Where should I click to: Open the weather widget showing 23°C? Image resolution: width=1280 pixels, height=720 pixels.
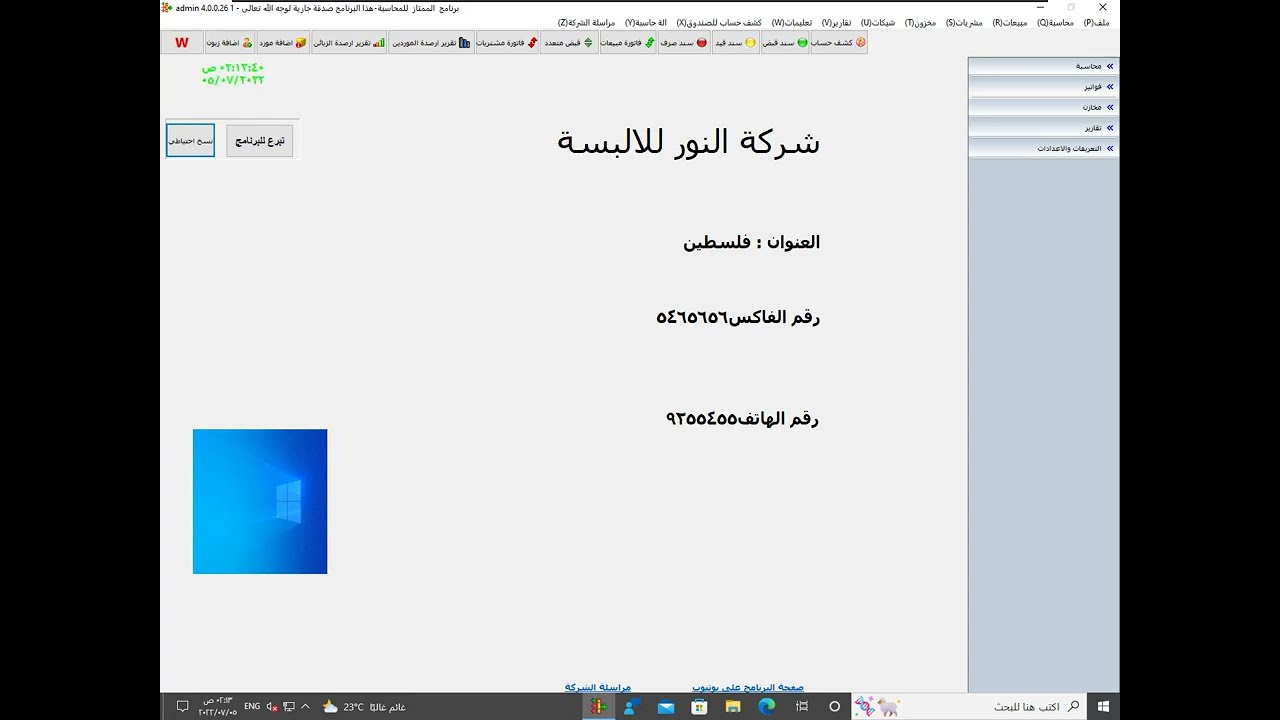tap(364, 707)
